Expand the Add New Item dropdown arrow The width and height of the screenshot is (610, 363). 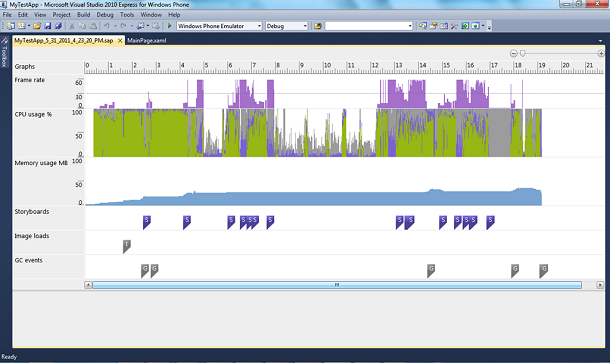pyautogui.click(x=29, y=26)
